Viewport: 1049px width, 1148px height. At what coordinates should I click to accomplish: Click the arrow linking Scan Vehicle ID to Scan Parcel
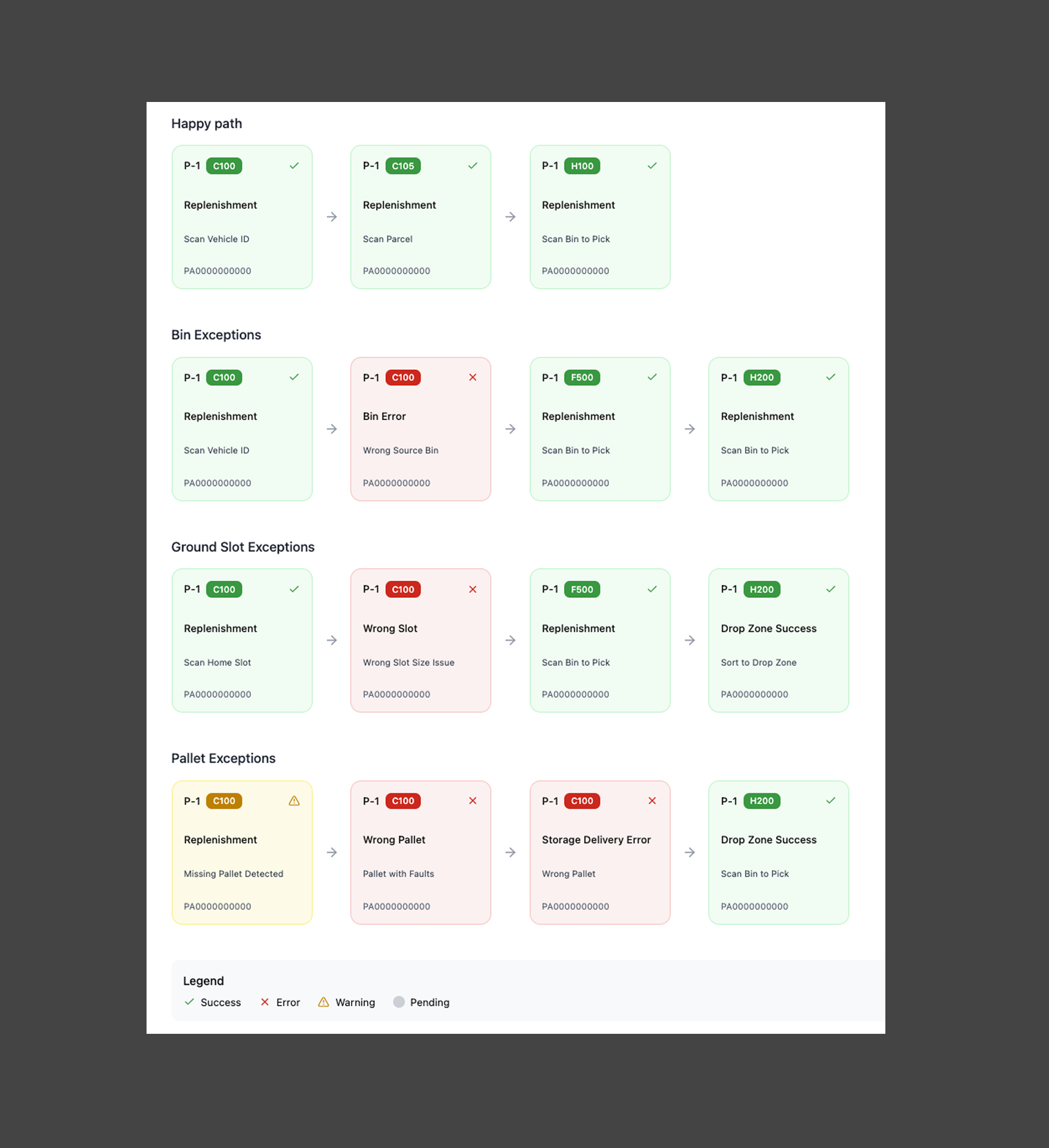[x=331, y=217]
